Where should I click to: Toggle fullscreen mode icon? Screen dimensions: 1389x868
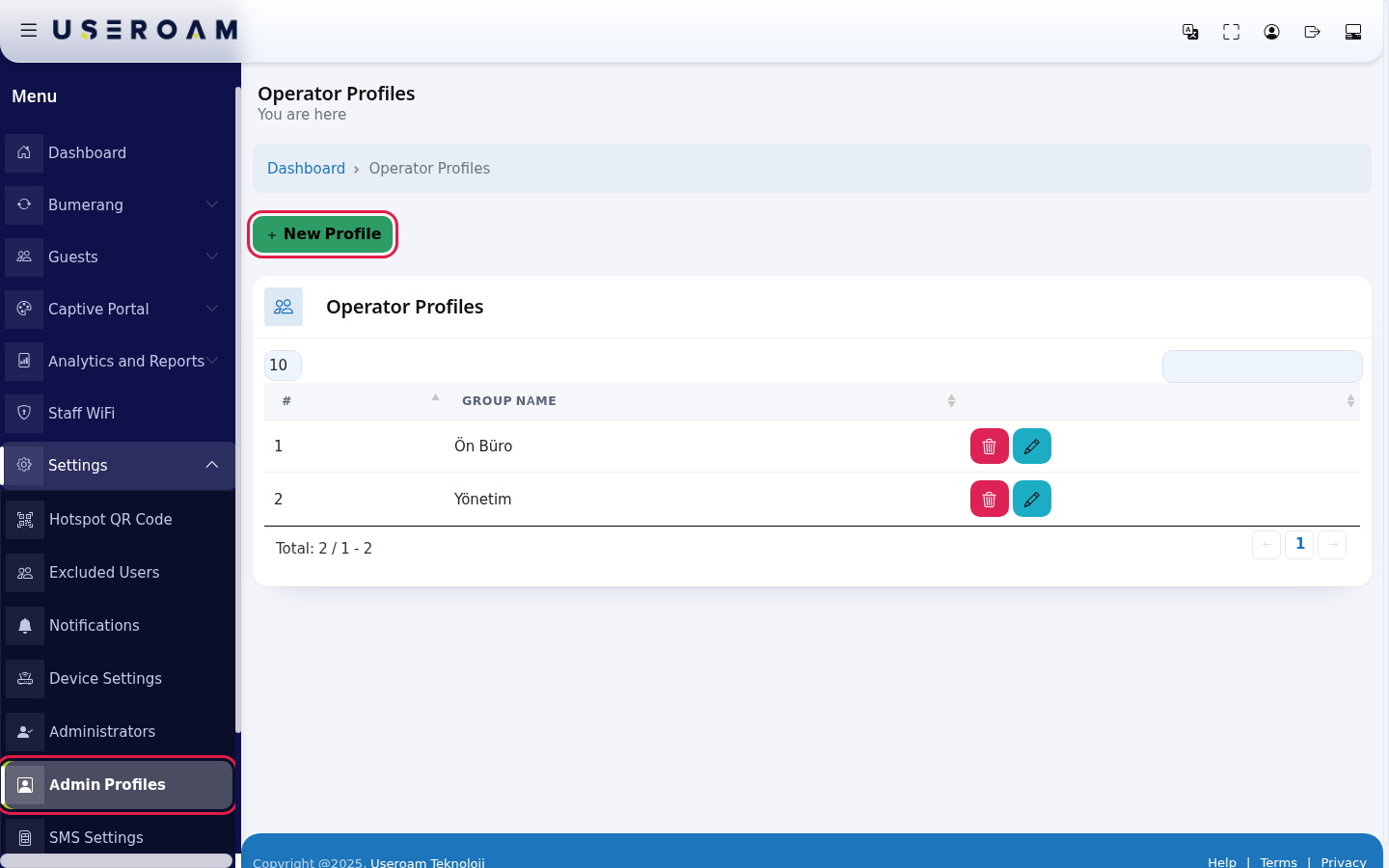1231,32
